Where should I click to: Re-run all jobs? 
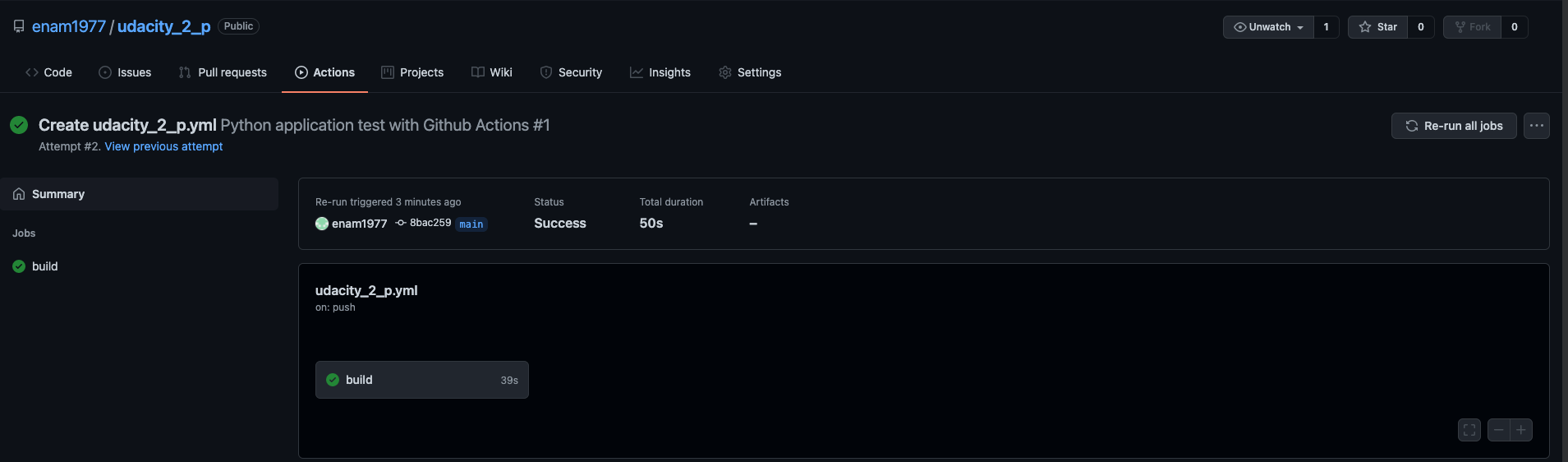point(1454,126)
